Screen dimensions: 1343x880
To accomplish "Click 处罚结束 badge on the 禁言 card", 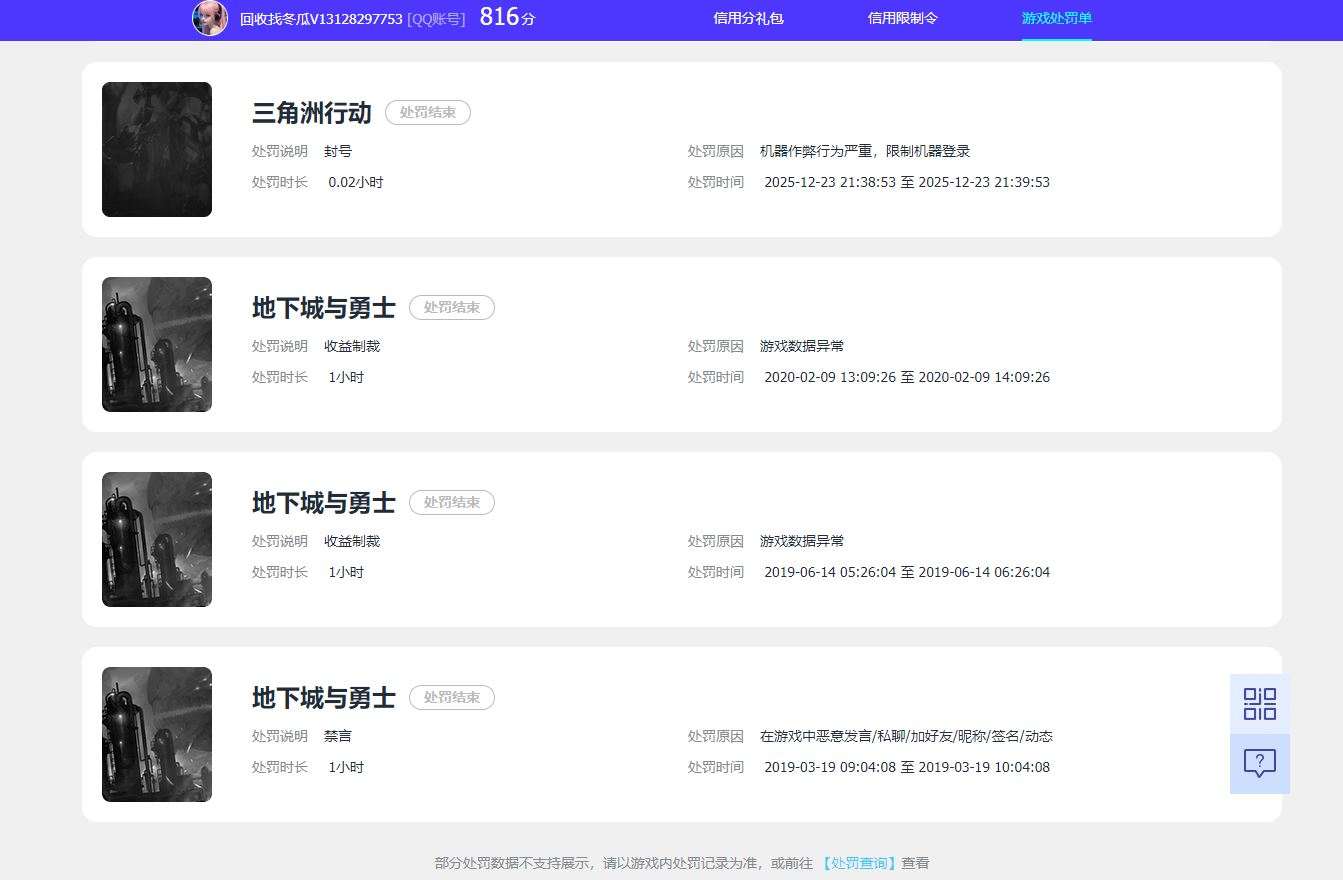I will [452, 698].
